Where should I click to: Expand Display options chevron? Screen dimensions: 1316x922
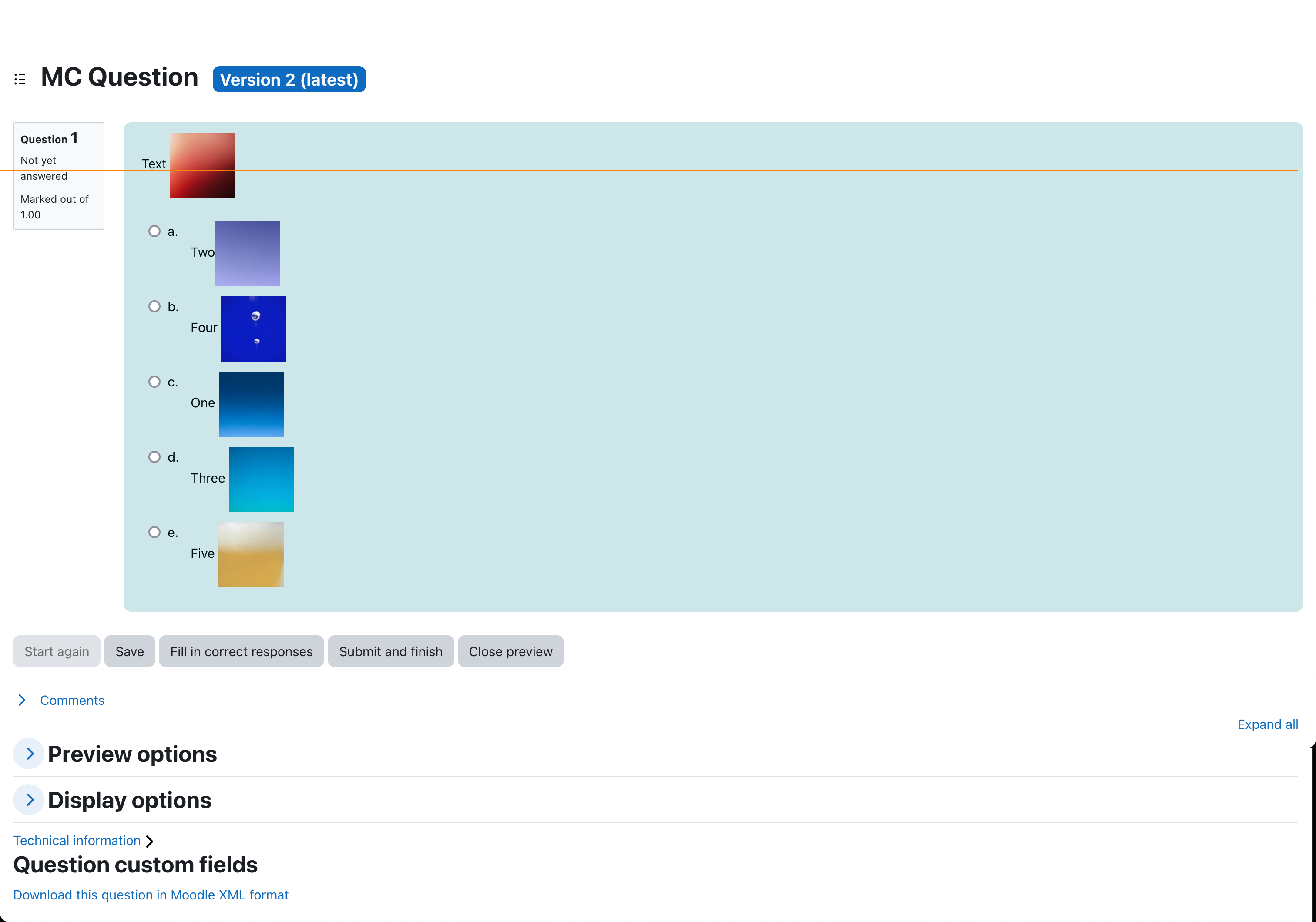[29, 800]
